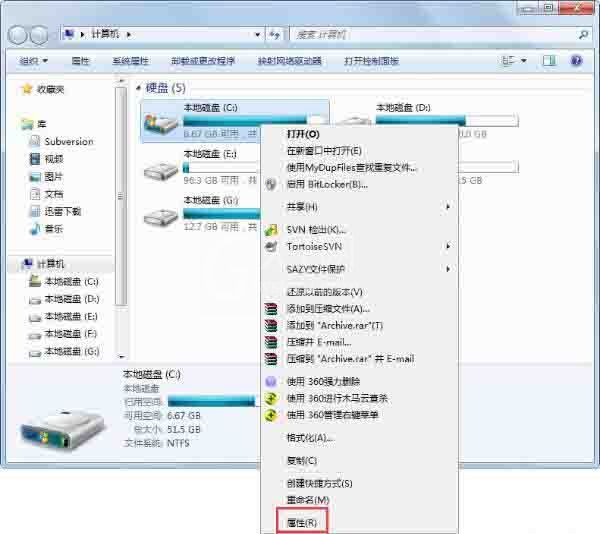This screenshot has height=534, width=600.
Task: Expand the 共享(H) submenu arrow
Action: click(448, 207)
